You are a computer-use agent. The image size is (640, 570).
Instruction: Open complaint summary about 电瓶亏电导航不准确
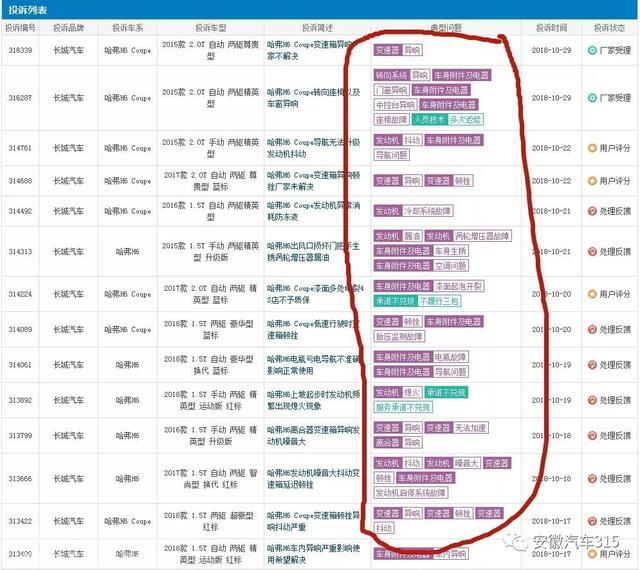tap(313, 365)
